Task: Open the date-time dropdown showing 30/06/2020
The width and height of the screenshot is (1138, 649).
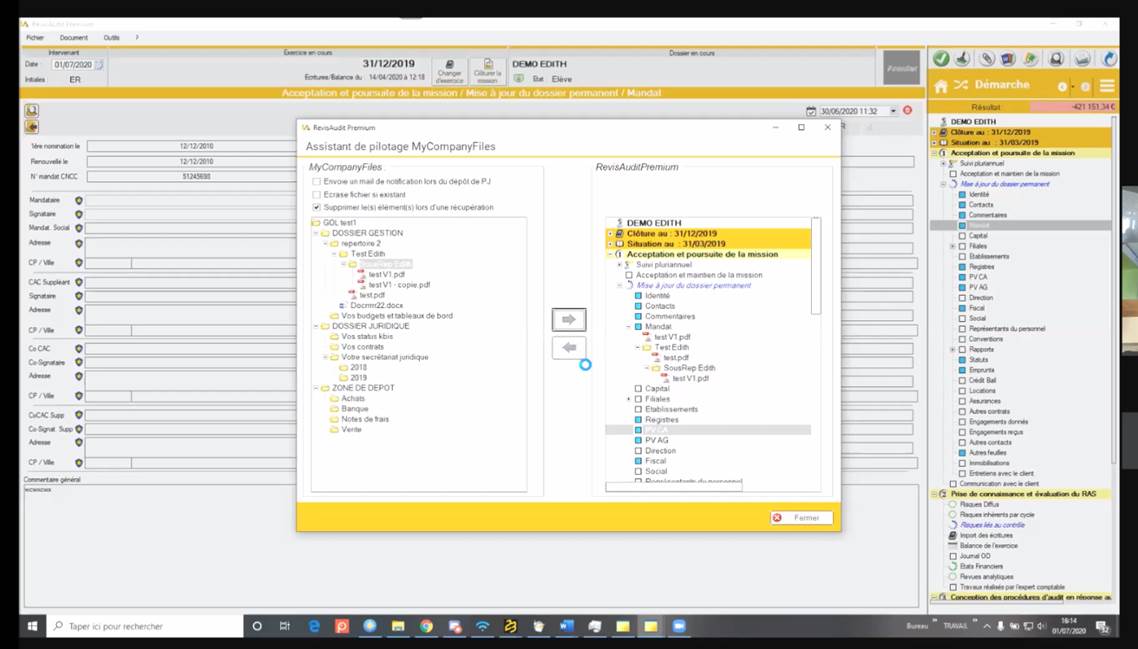Action: 892,111
